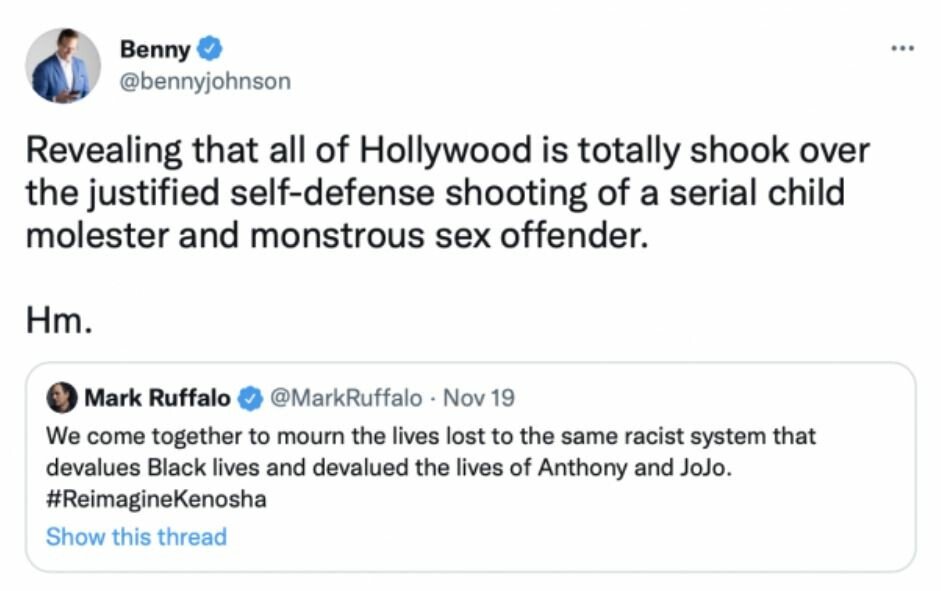Image resolution: width=941 pixels, height=591 pixels.
Task: Open Benny's profile picture
Action: [62, 66]
